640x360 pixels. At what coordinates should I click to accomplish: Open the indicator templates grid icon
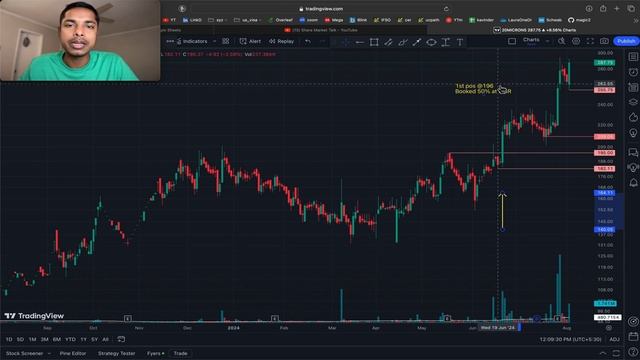pyautogui.click(x=226, y=41)
